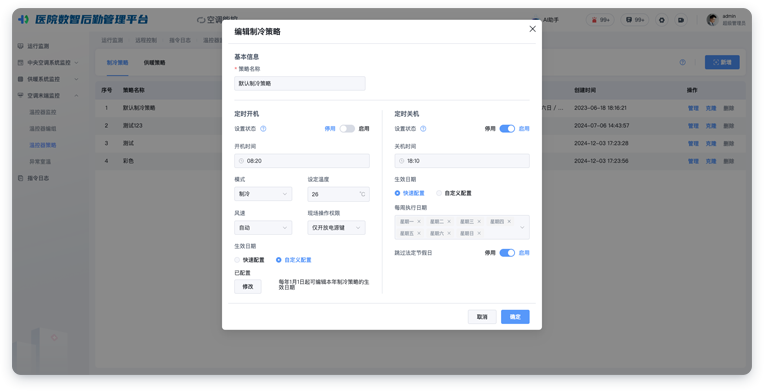Open settings gear in top header
The height and width of the screenshot is (391, 764).
pos(661,20)
